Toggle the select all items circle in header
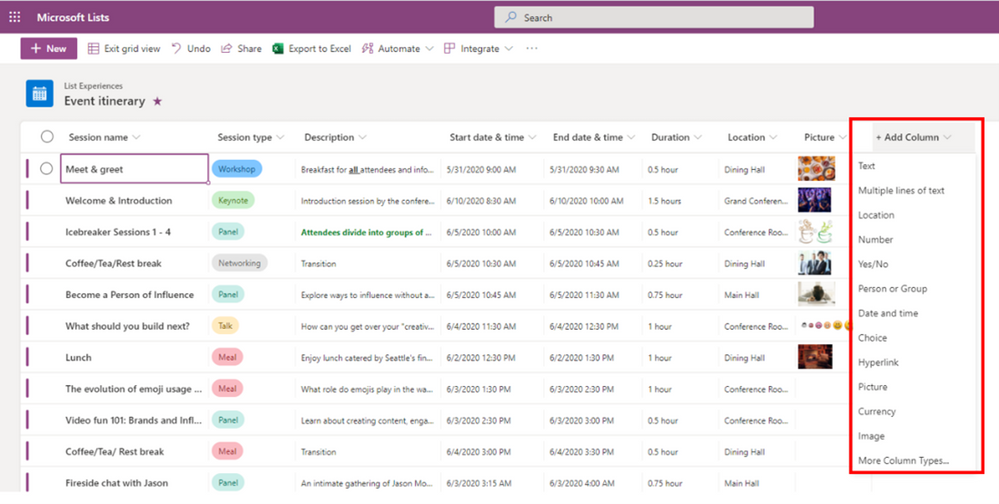This screenshot has height=504, width=999. pos(47,137)
